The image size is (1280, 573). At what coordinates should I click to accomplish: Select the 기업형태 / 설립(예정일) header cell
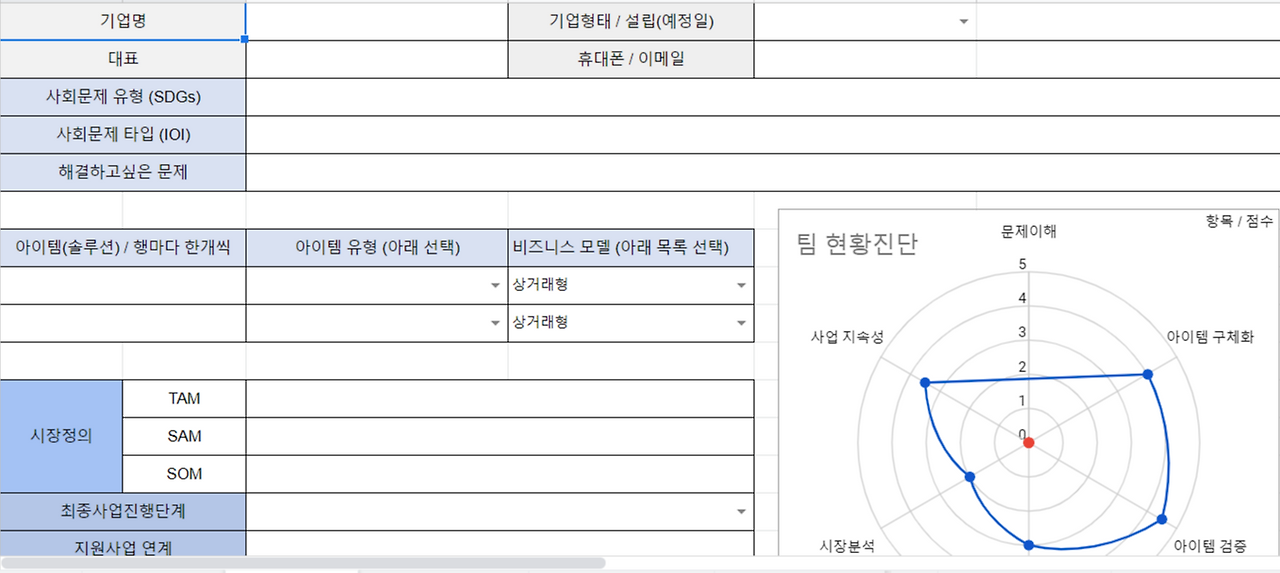631,21
